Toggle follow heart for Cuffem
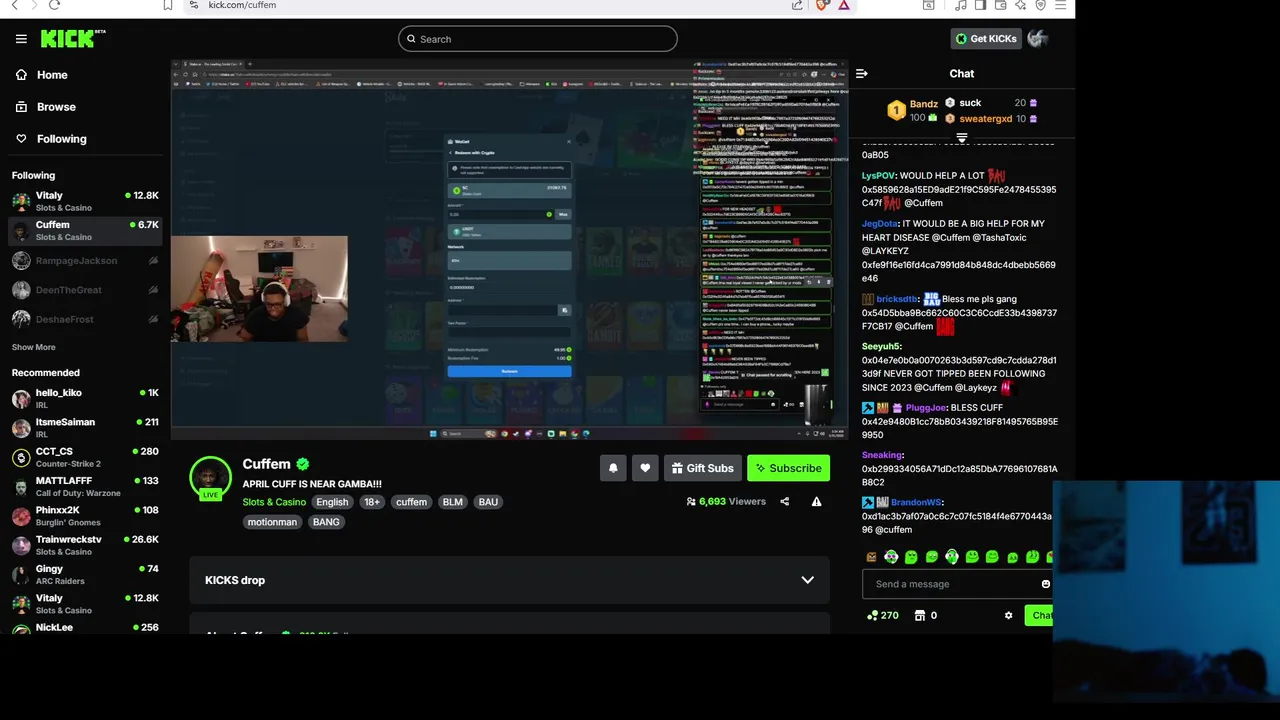This screenshot has width=1280, height=720. pos(645,468)
